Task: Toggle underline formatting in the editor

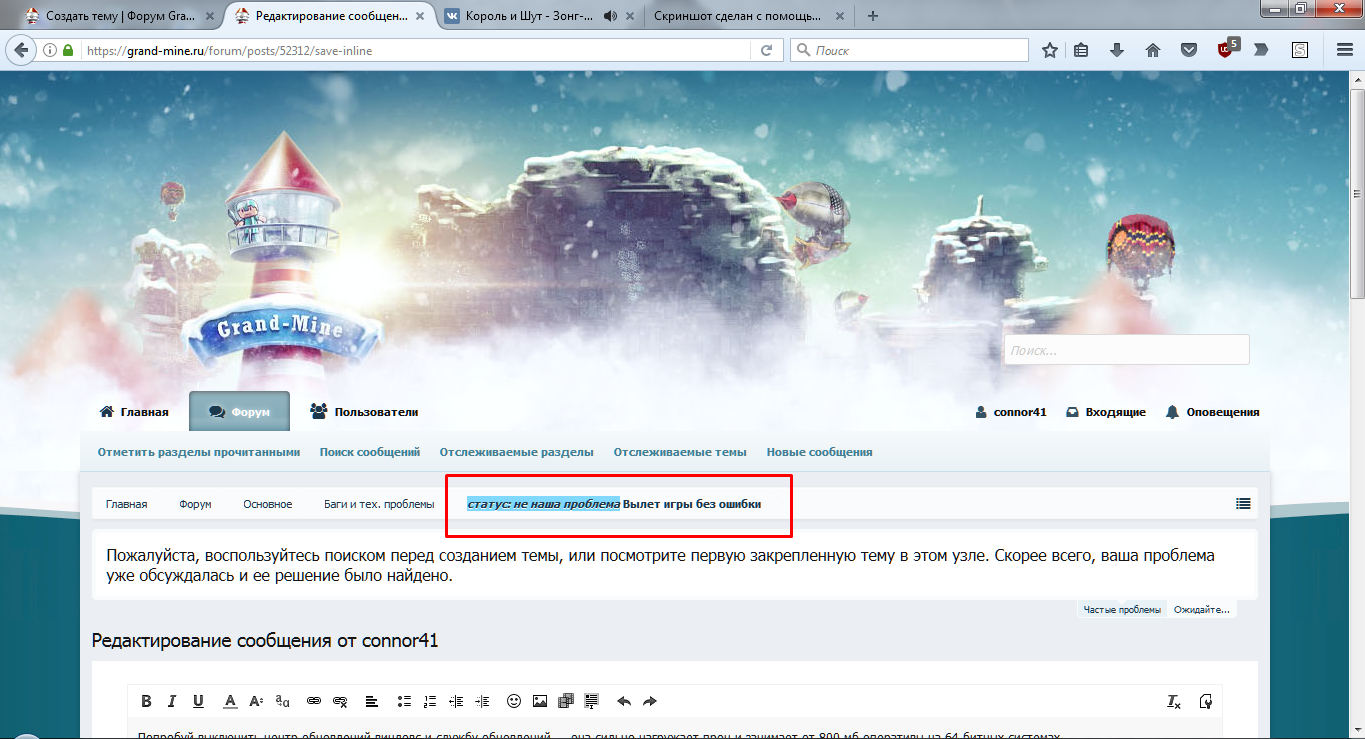Action: pos(198,701)
